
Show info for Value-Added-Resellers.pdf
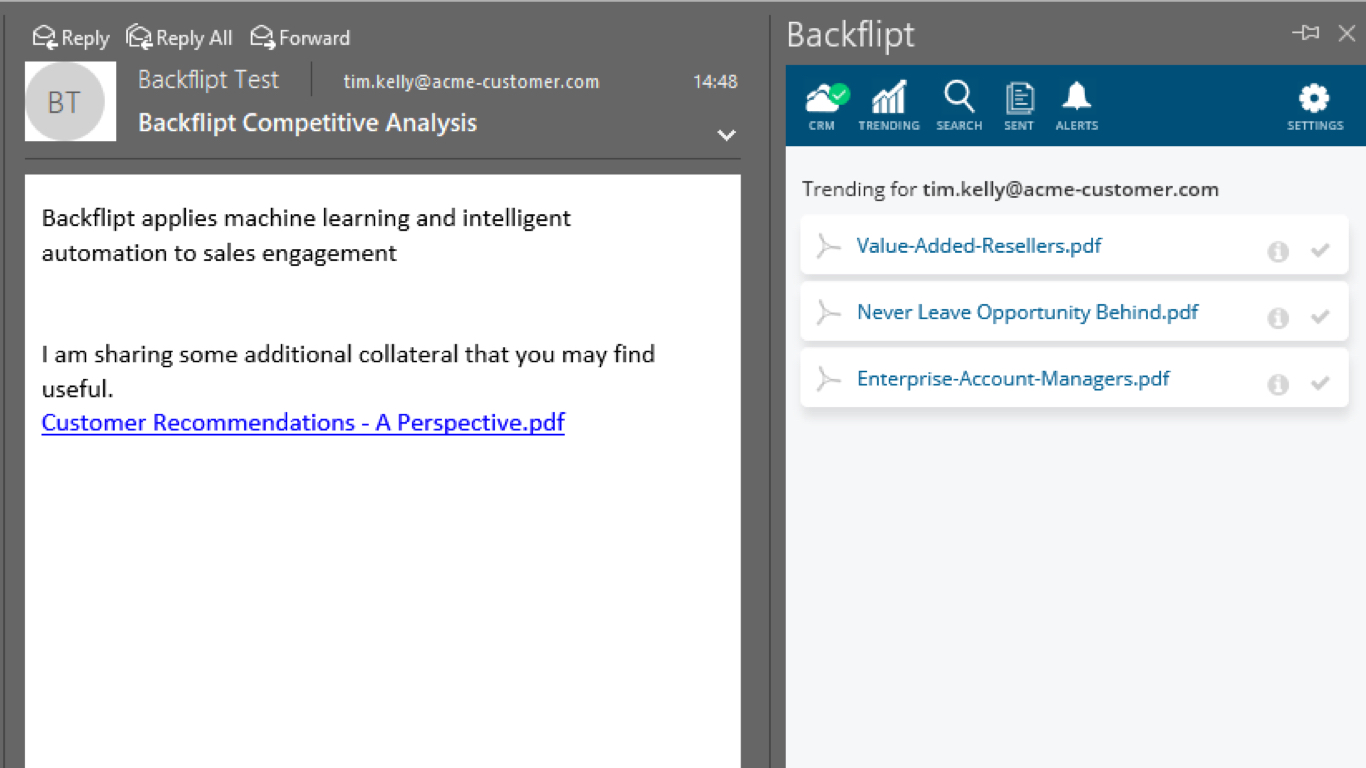(x=1278, y=252)
